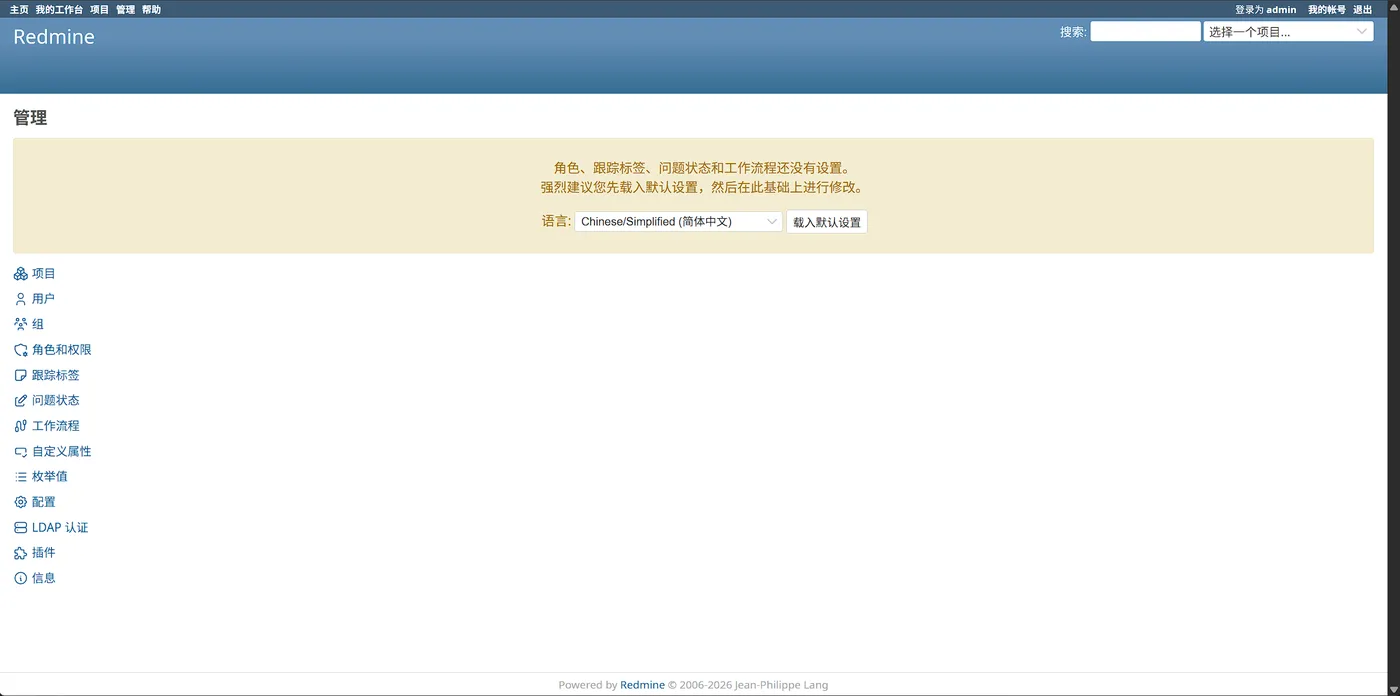Click the Redmine header title
The height and width of the screenshot is (696, 1400).
pyautogui.click(x=54, y=37)
